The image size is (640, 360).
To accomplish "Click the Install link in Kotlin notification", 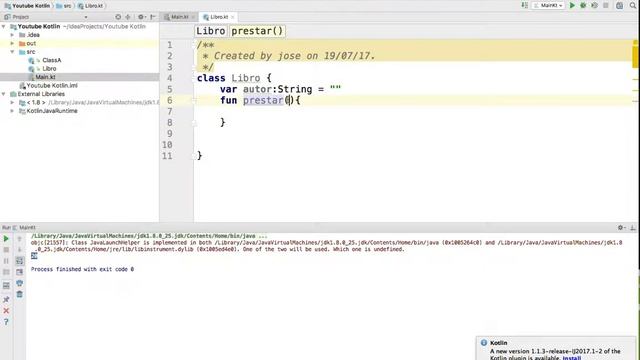I will [x=571, y=358].
